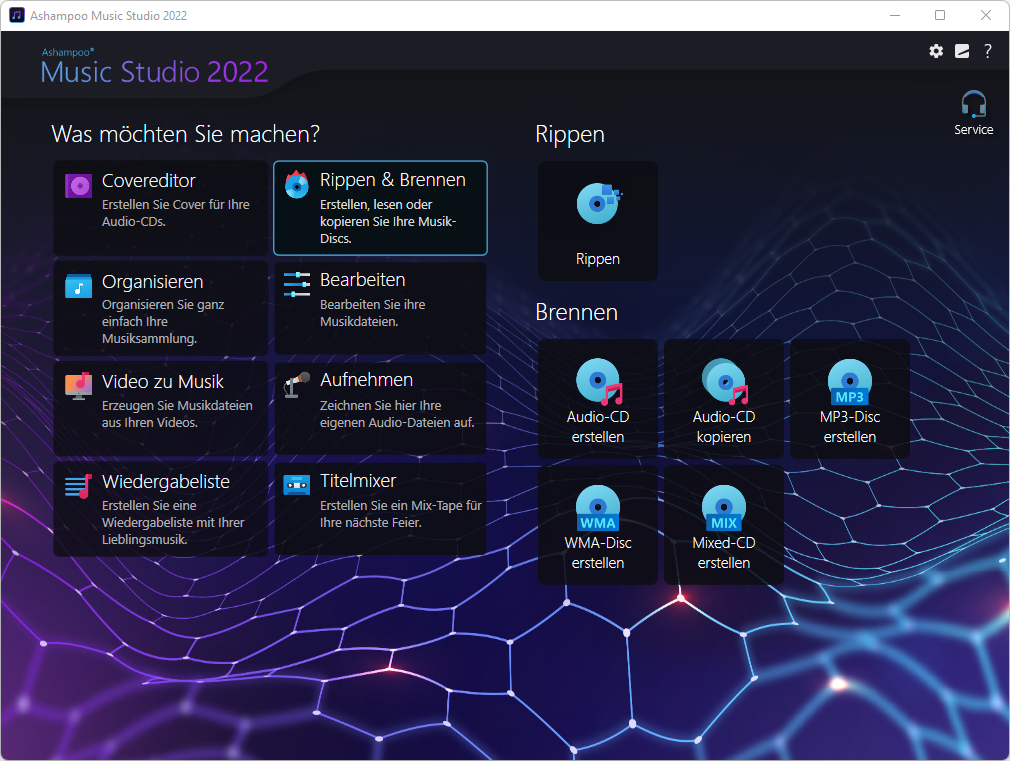Viewport: 1010px width, 761px height.
Task: Click the Audio-CD kopieren double-disc icon
Action: (725, 381)
